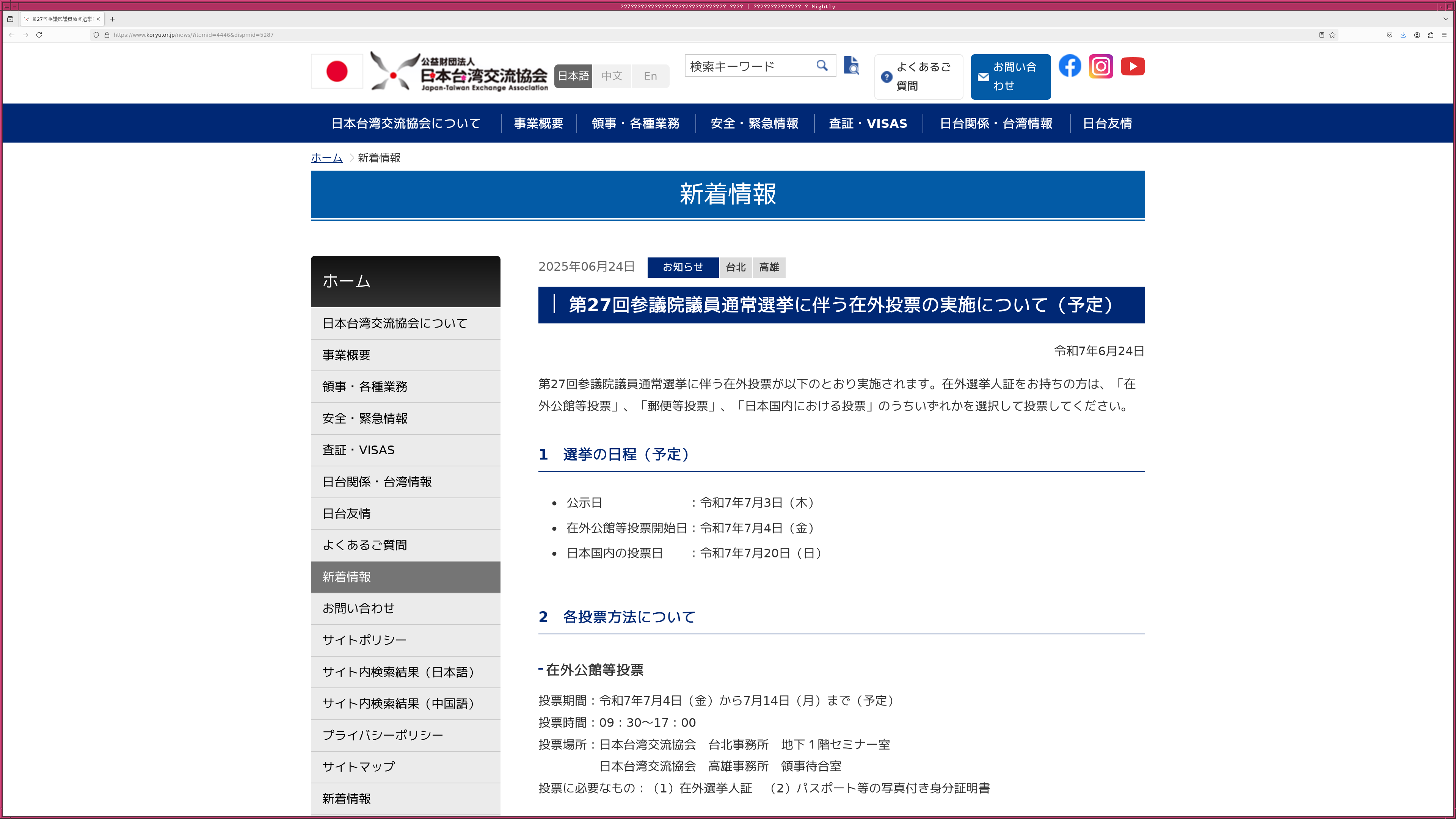
Task: Open the downloads toolbar icon
Action: [1403, 35]
